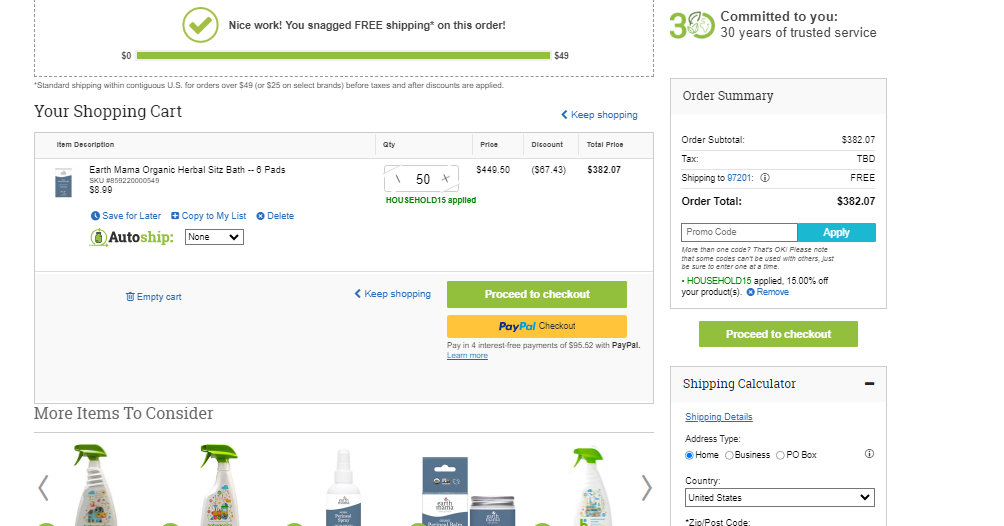The width and height of the screenshot is (1004, 526).
Task: Click the HOUSEHOLD15 applied label under quantity
Action: tap(431, 201)
